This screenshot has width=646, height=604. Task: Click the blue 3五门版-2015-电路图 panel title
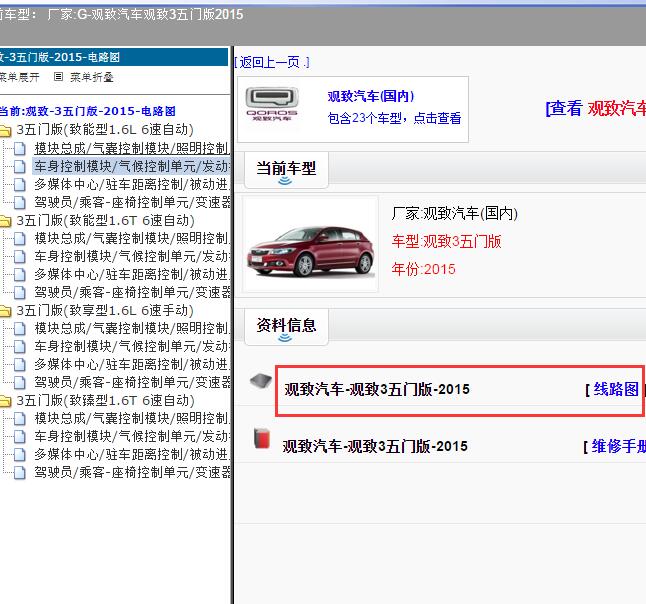(114, 57)
